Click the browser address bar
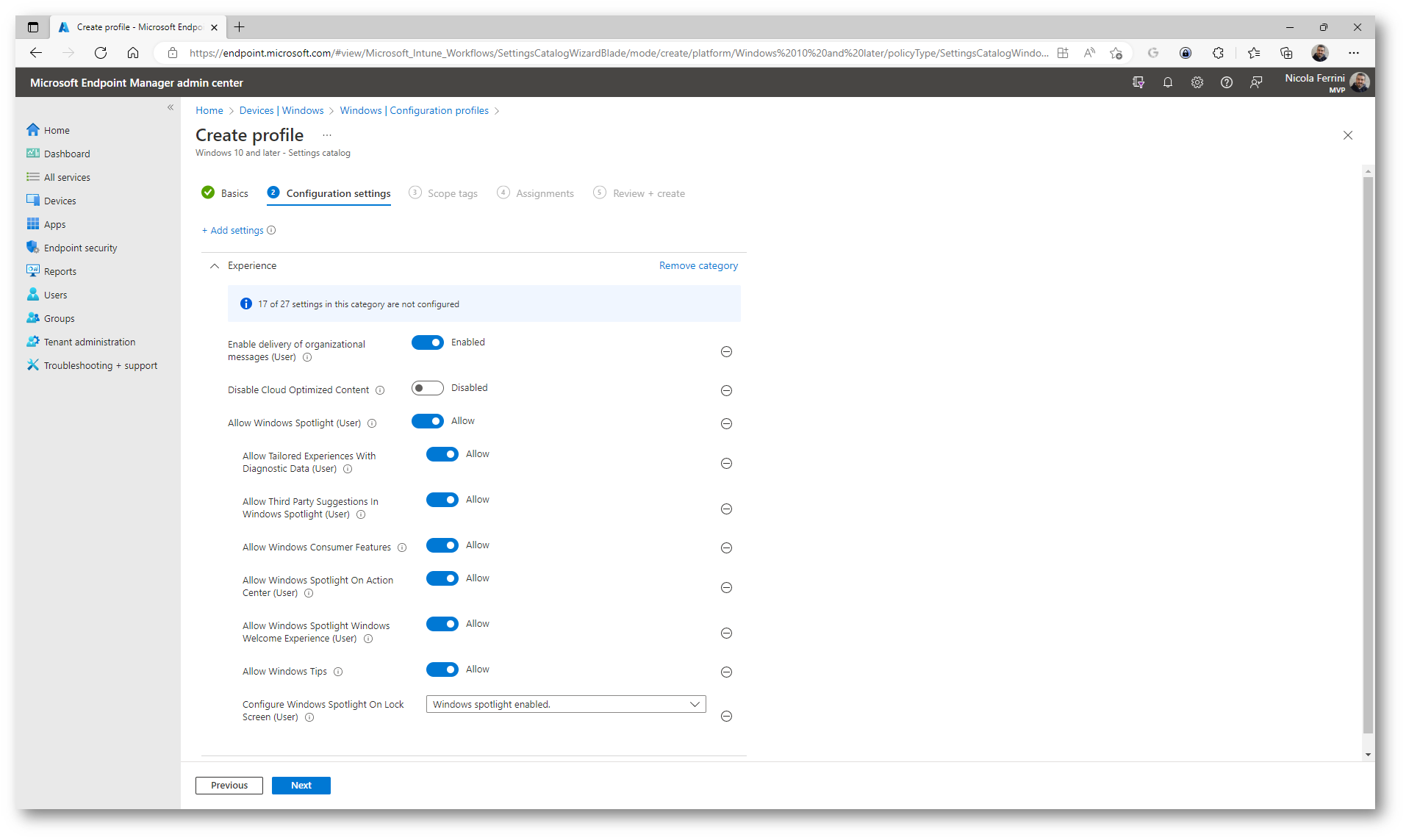 [x=617, y=53]
